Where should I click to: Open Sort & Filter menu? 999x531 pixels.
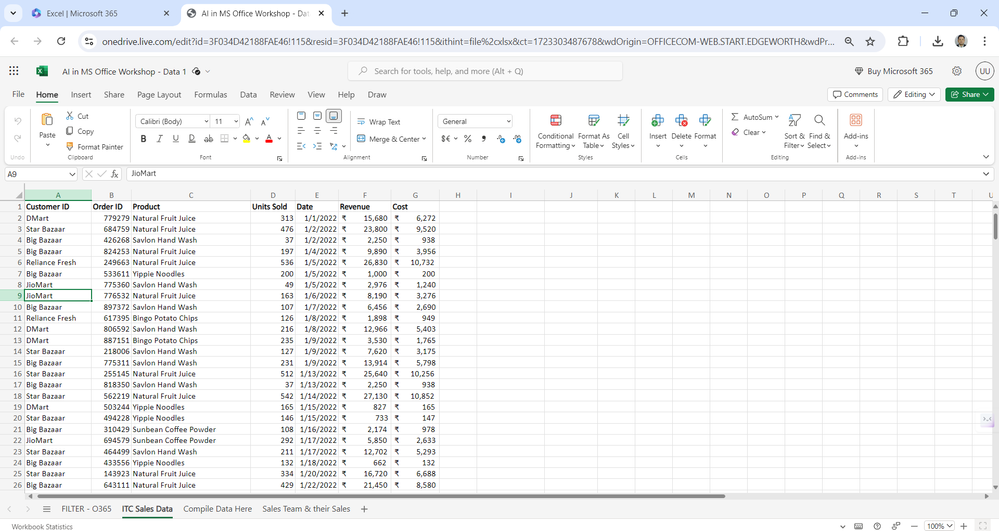click(794, 131)
